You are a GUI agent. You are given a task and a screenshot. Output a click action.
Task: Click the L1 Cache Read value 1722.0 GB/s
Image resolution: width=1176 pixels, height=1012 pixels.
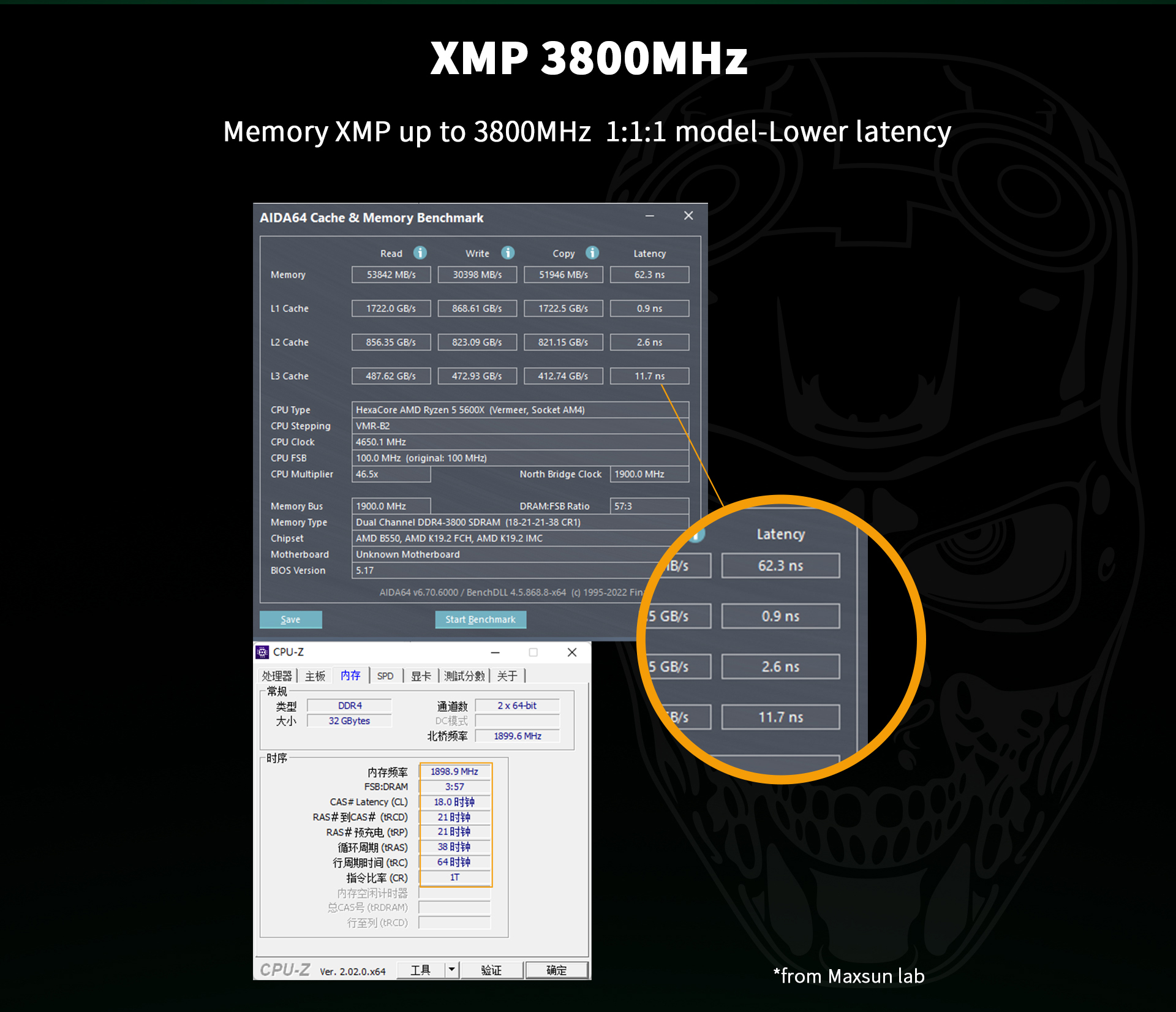391,308
